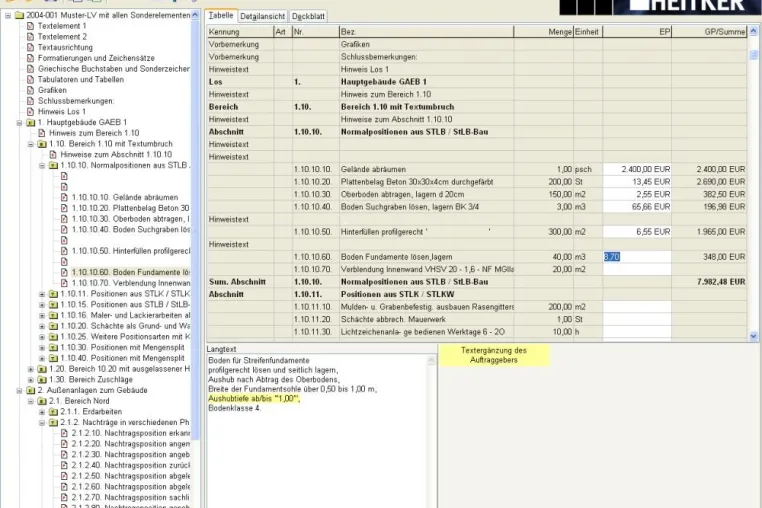This screenshot has width=762, height=508.
Task: Expand the 1.10.16. Maler- und Lackierarbeiten node
Action: tap(42, 315)
